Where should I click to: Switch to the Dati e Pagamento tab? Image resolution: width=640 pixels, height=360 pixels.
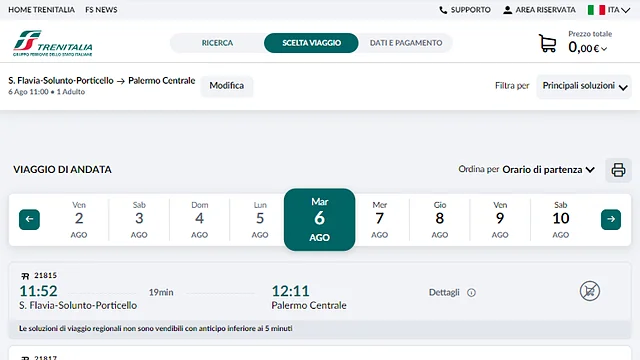tap(406, 43)
